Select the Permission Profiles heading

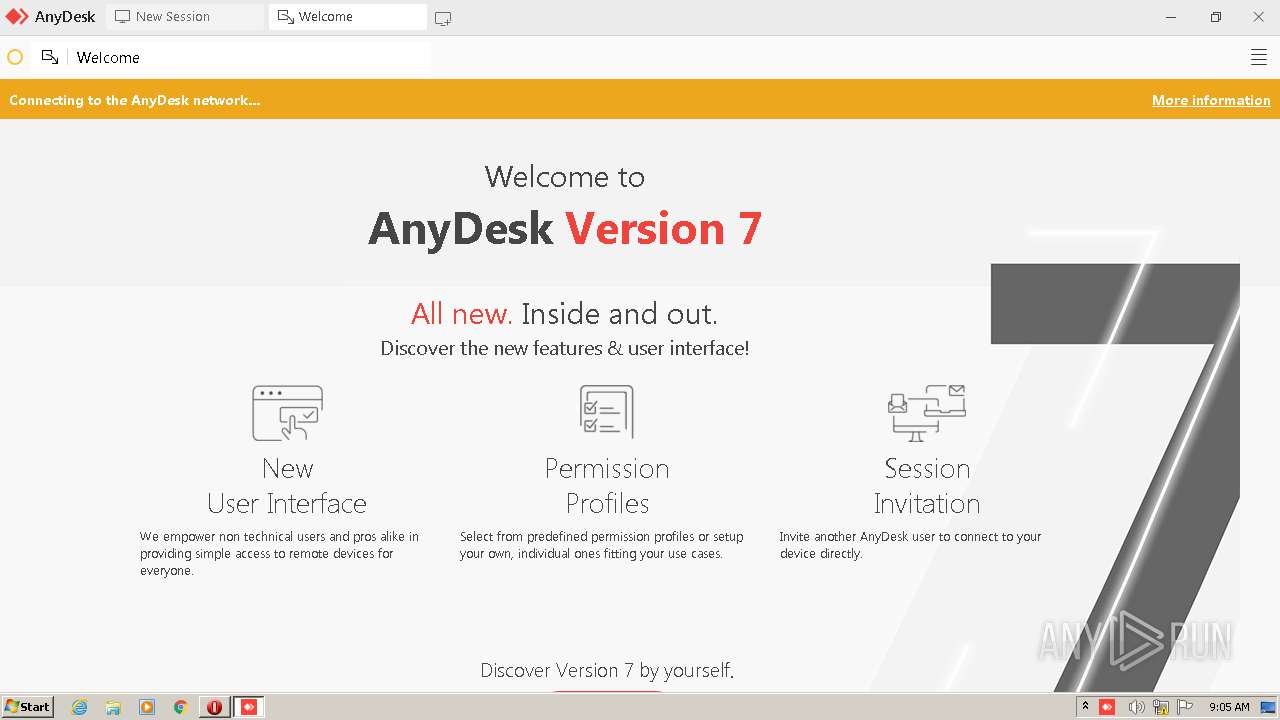pos(607,486)
